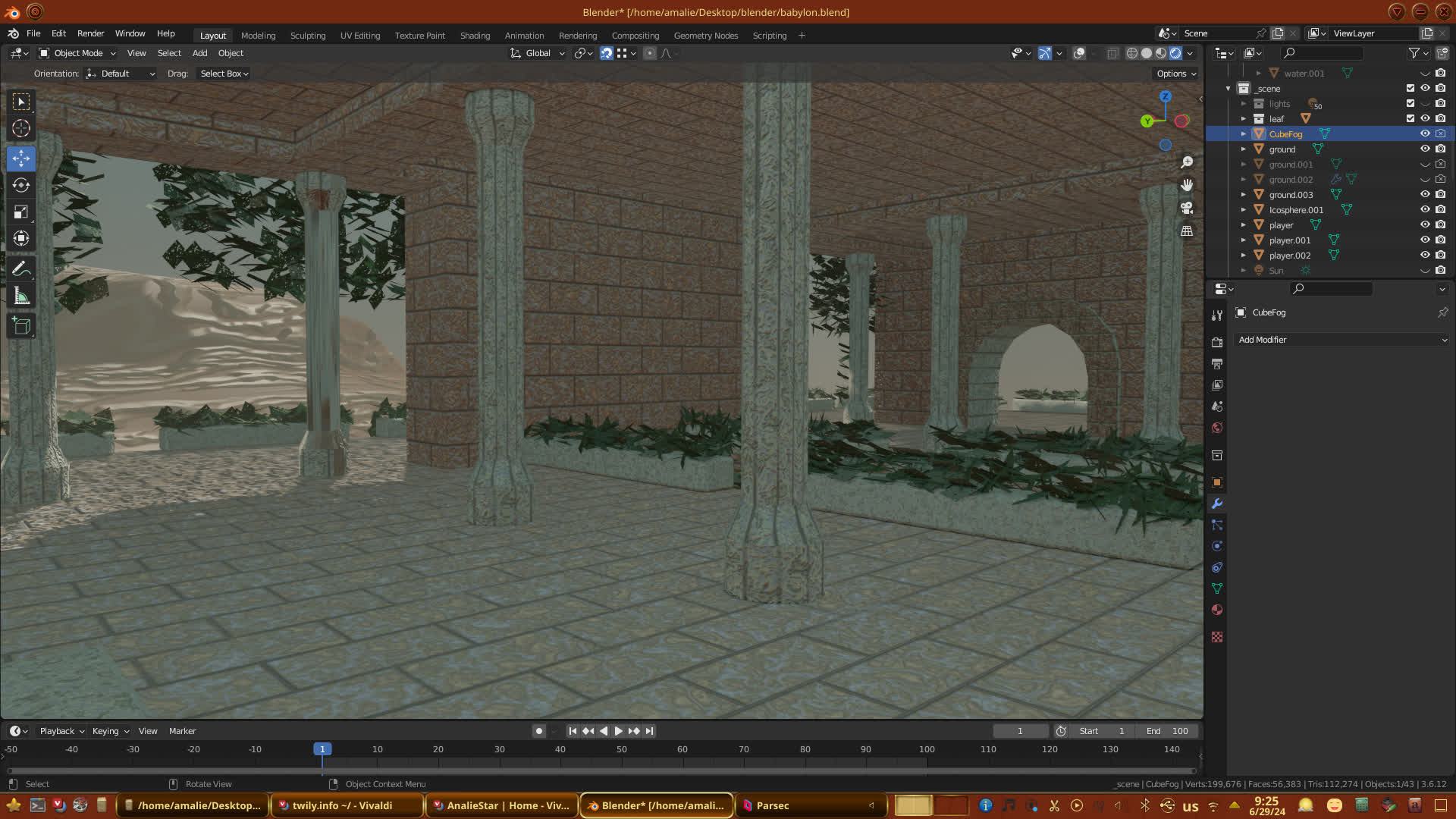Select the Measure tool
The height and width of the screenshot is (819, 1456).
pyautogui.click(x=21, y=297)
